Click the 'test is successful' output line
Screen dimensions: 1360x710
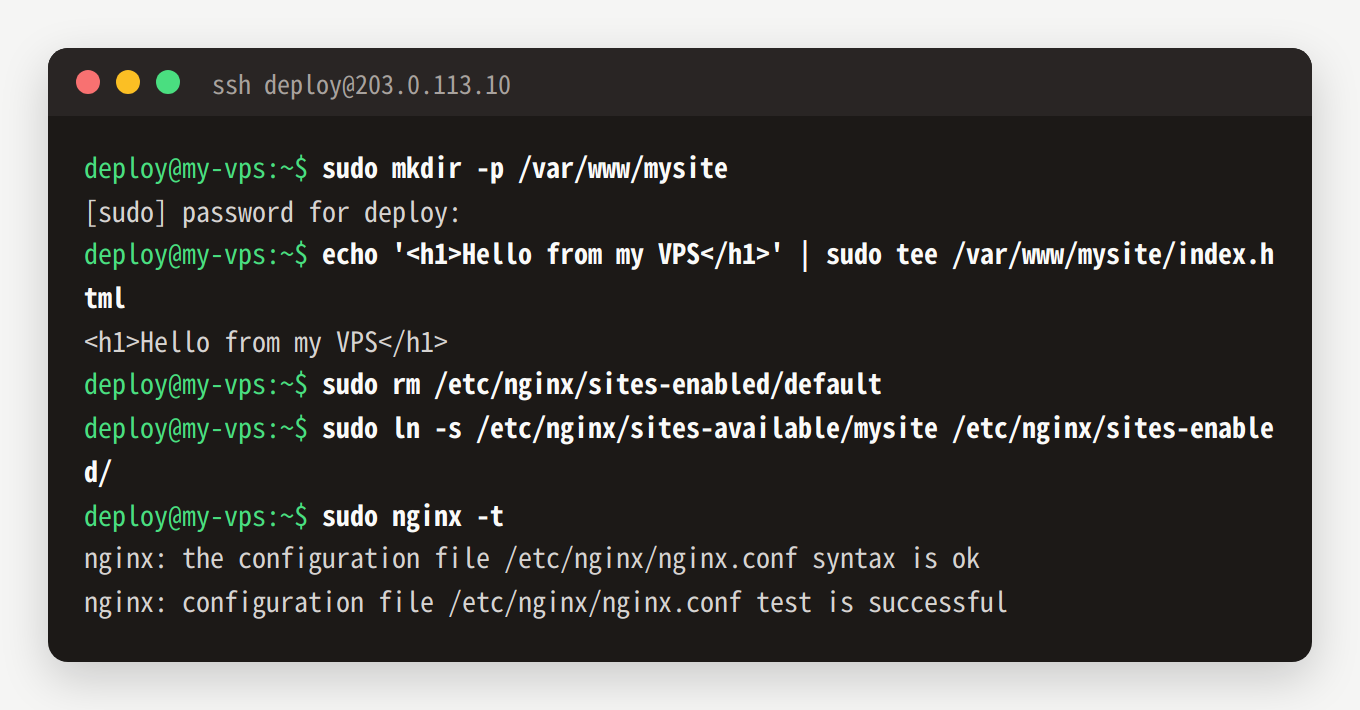pos(546,603)
